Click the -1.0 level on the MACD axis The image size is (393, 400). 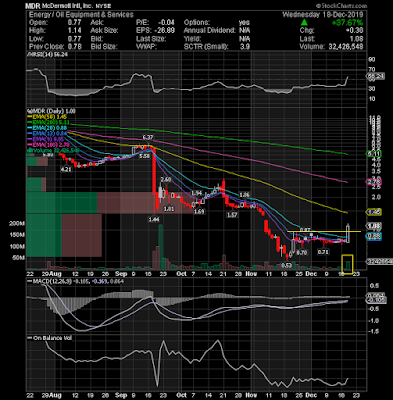pos(374,320)
